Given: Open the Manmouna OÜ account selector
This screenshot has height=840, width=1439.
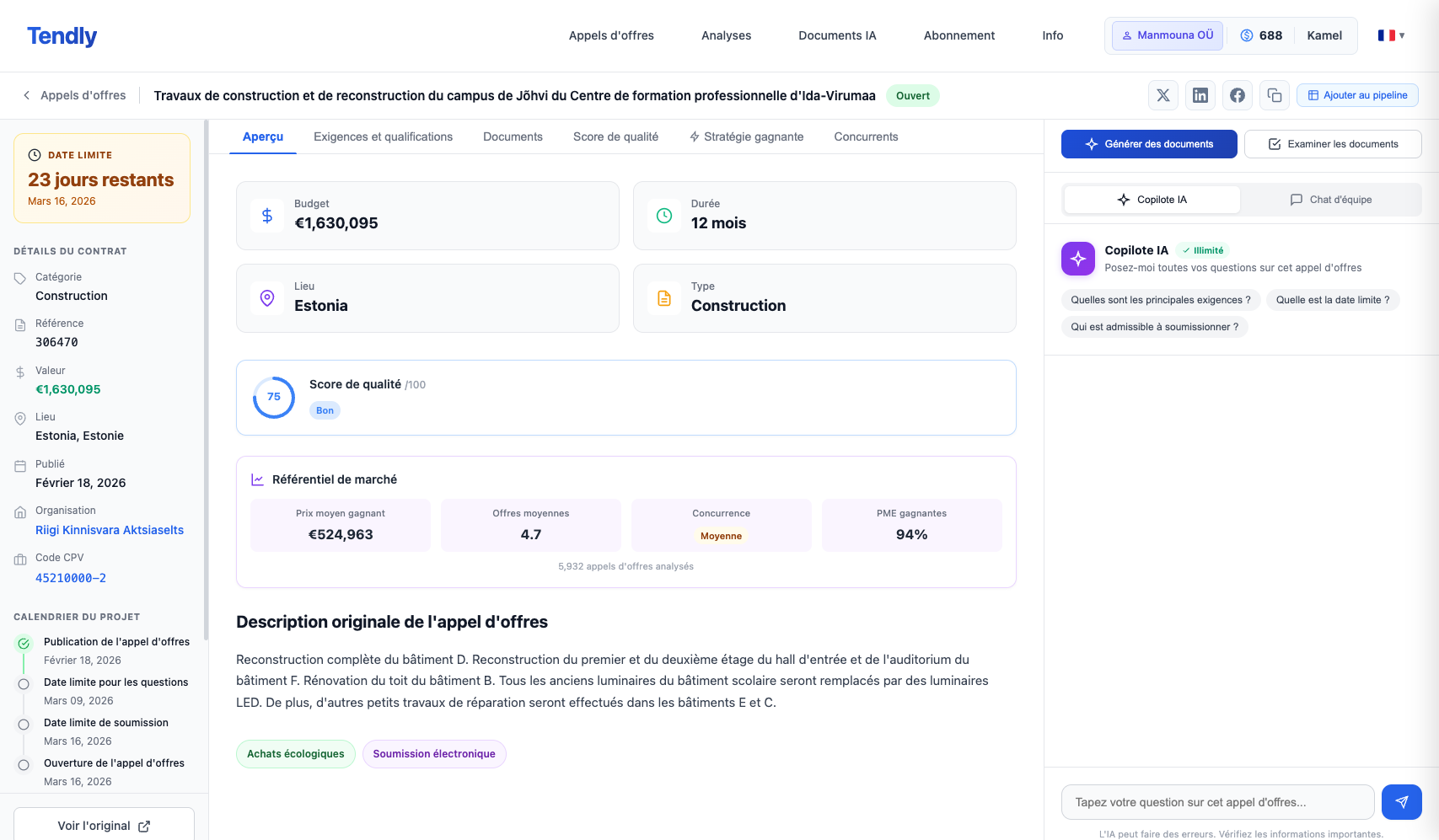Looking at the screenshot, I should coord(1167,35).
